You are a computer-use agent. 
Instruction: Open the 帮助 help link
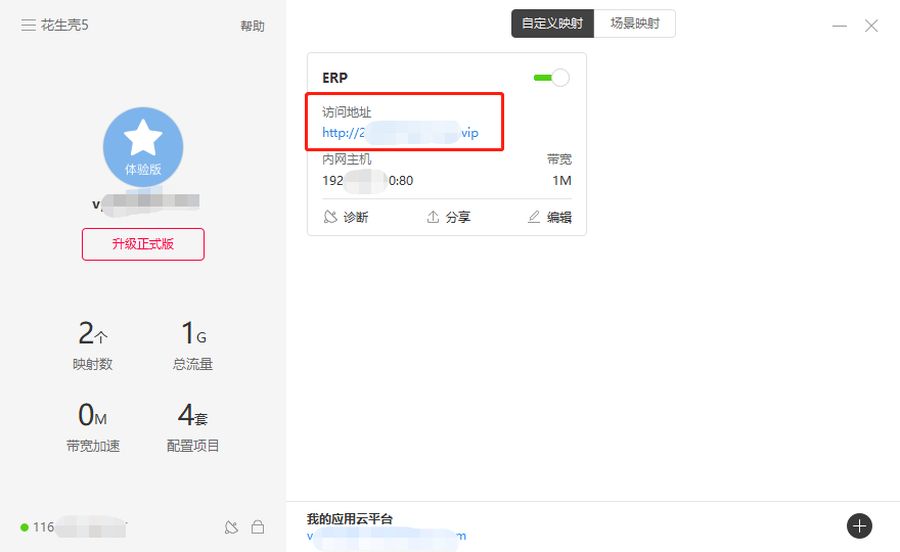point(252,26)
